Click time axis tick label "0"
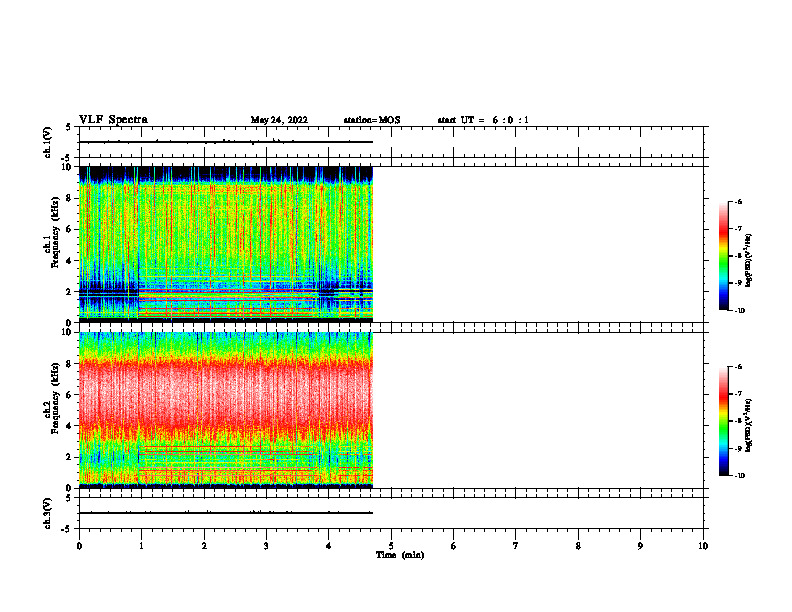 click(79, 546)
